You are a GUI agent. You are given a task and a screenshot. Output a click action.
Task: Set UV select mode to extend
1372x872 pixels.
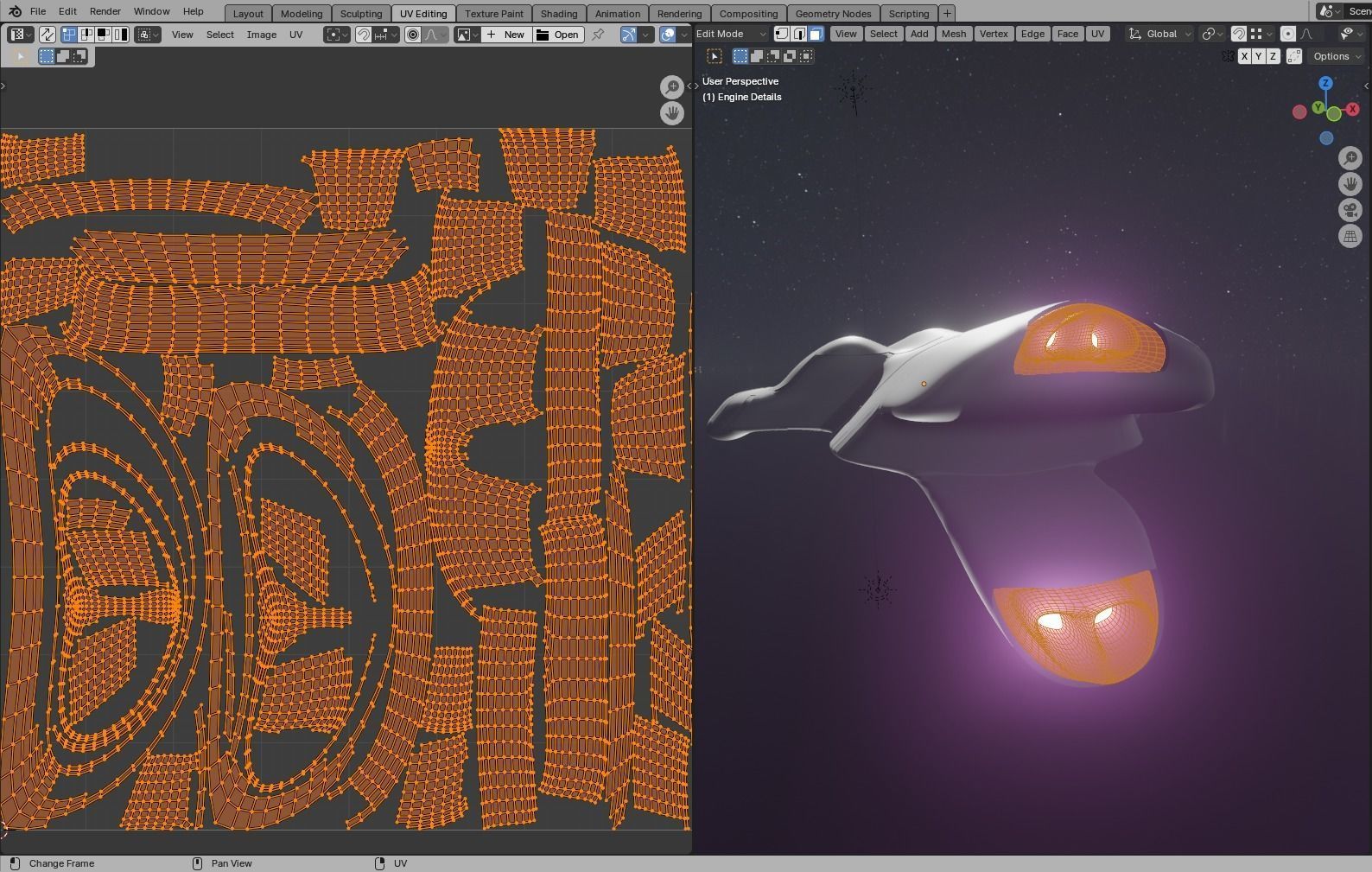point(63,56)
